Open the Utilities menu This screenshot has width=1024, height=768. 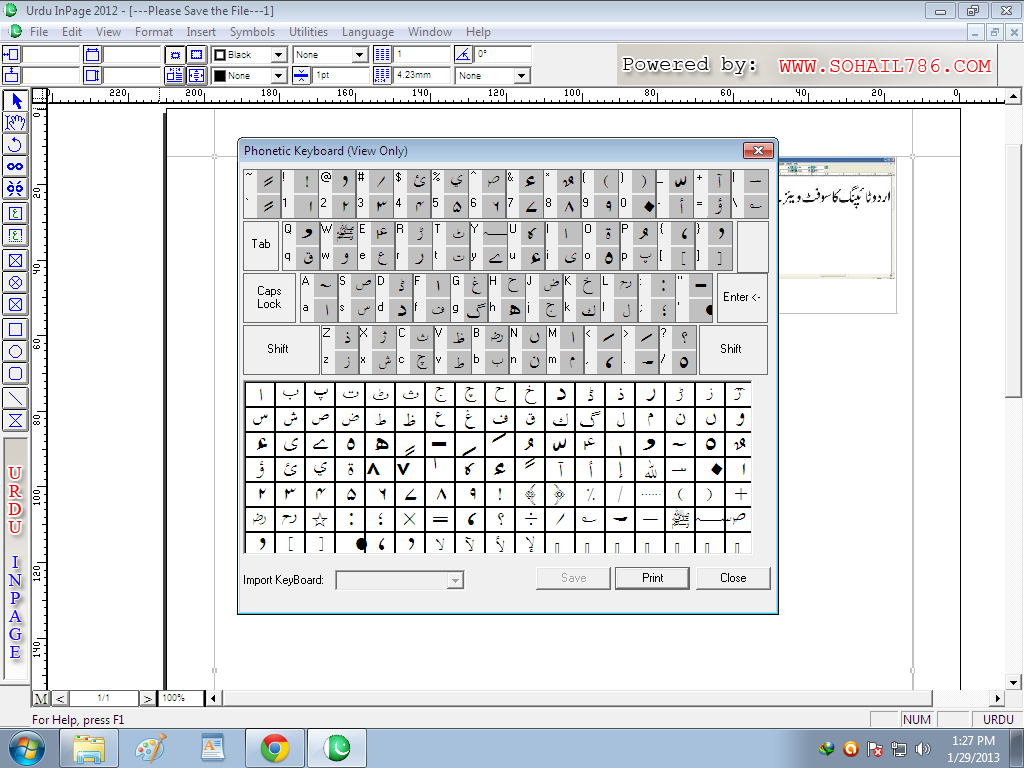(308, 31)
